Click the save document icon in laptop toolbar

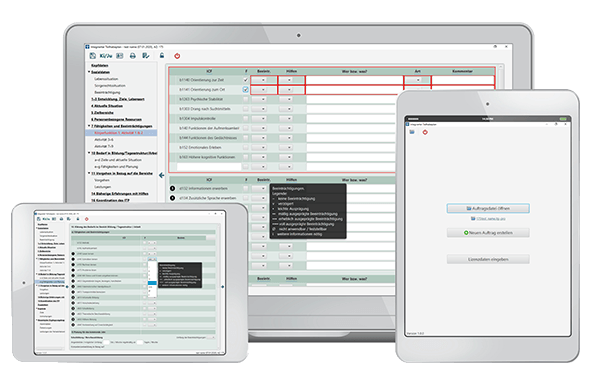tap(93, 56)
